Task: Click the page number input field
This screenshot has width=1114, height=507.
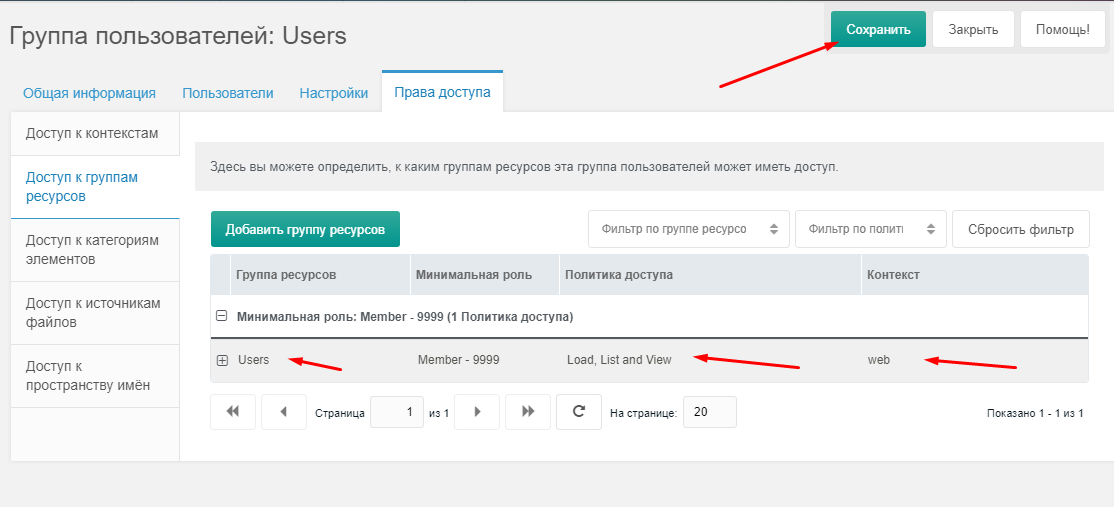Action: tap(397, 412)
